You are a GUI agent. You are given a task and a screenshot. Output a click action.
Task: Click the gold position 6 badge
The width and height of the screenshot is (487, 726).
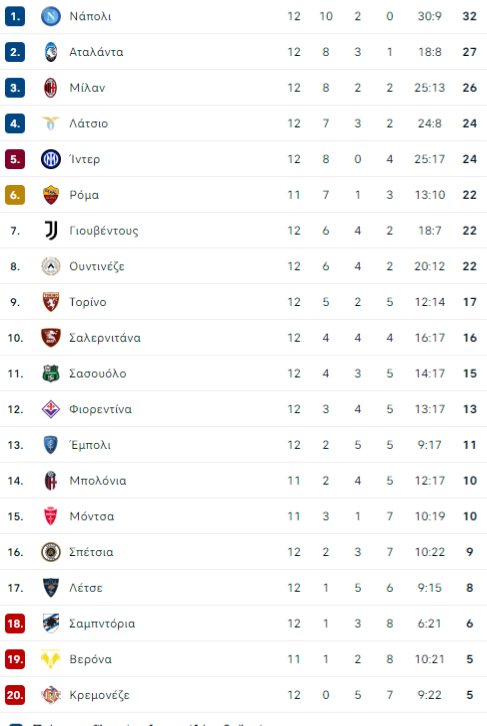tap(15, 195)
